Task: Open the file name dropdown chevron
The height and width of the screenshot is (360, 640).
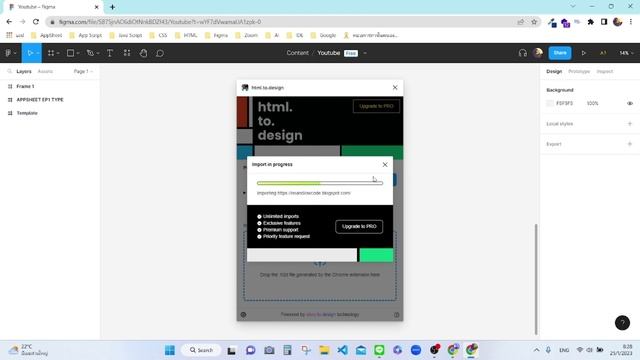Action: pos(365,53)
